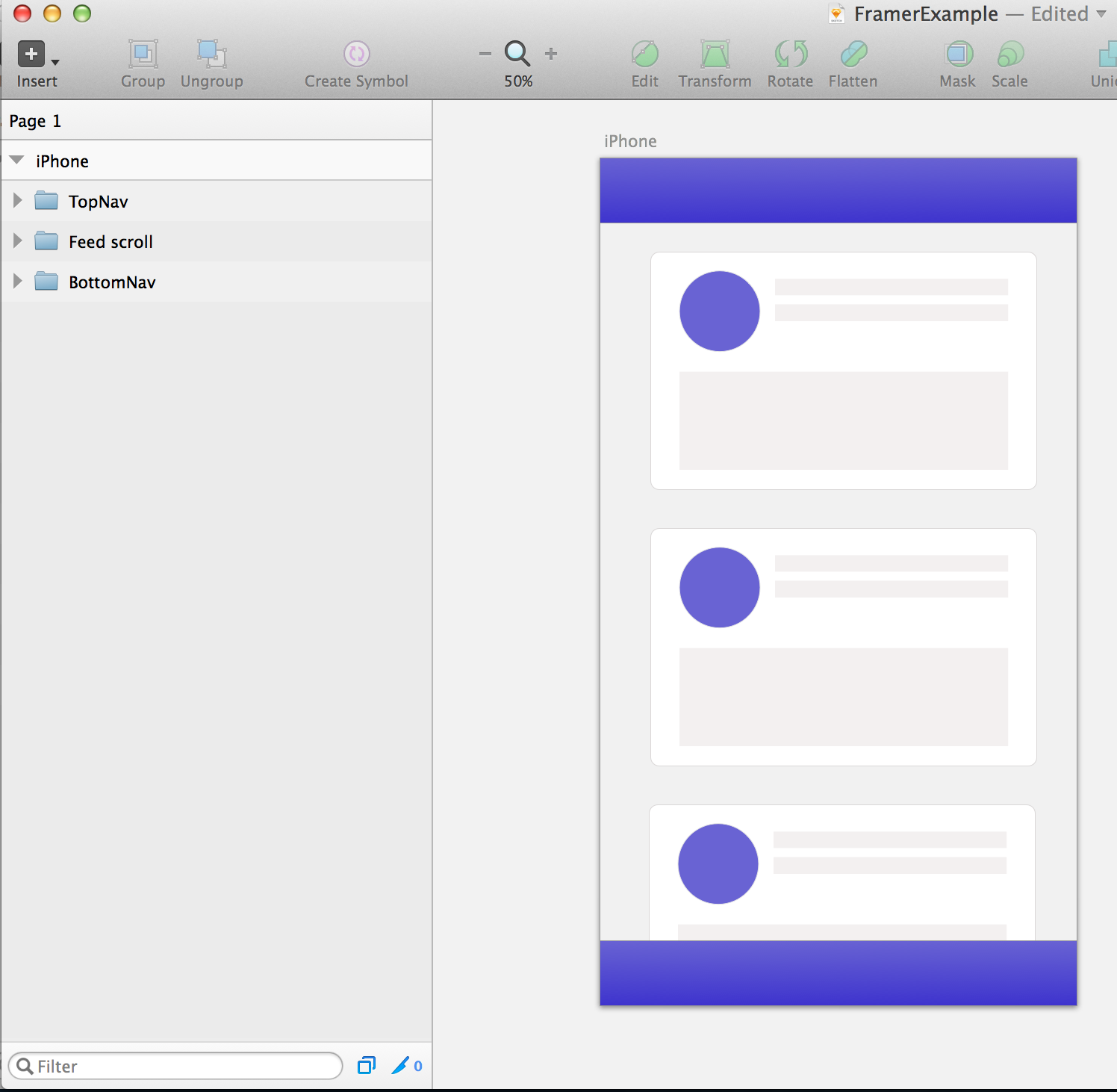Select the Rotate tool

(x=791, y=54)
